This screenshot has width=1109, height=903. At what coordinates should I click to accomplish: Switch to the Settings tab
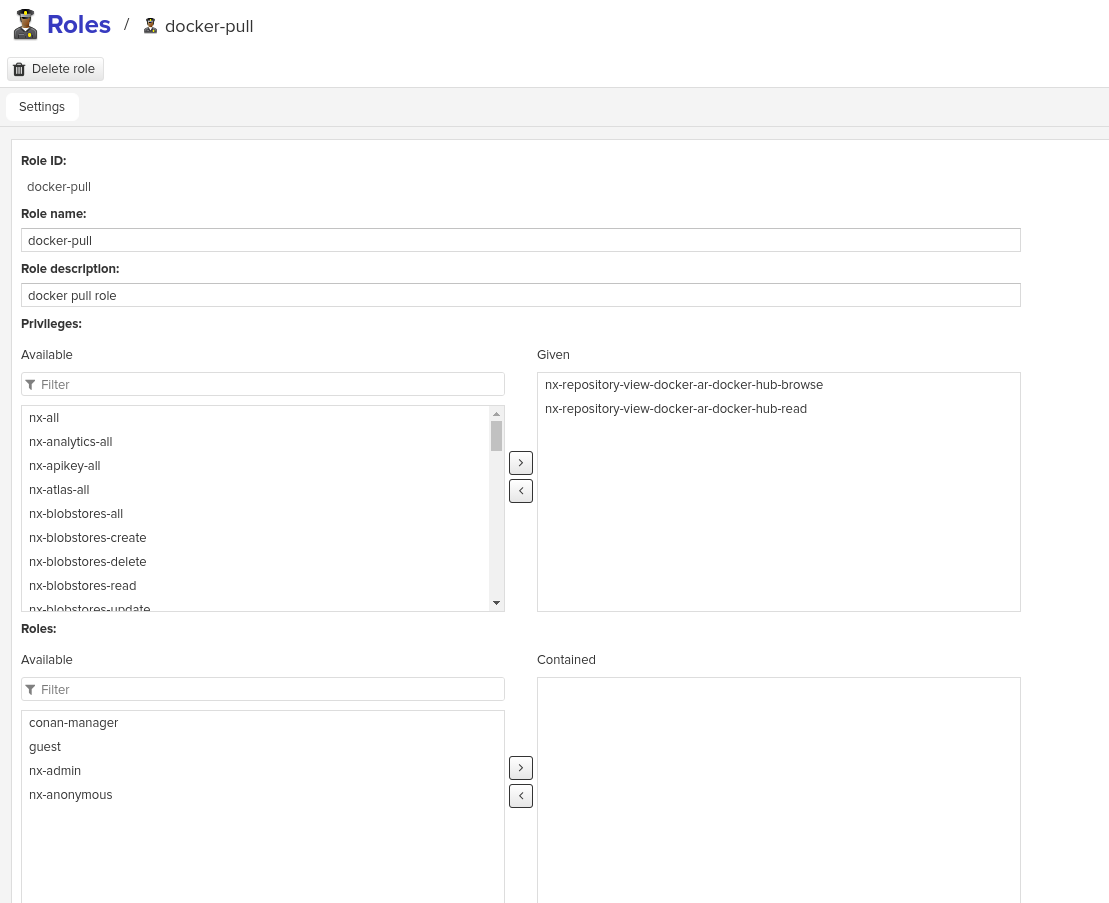[42, 106]
